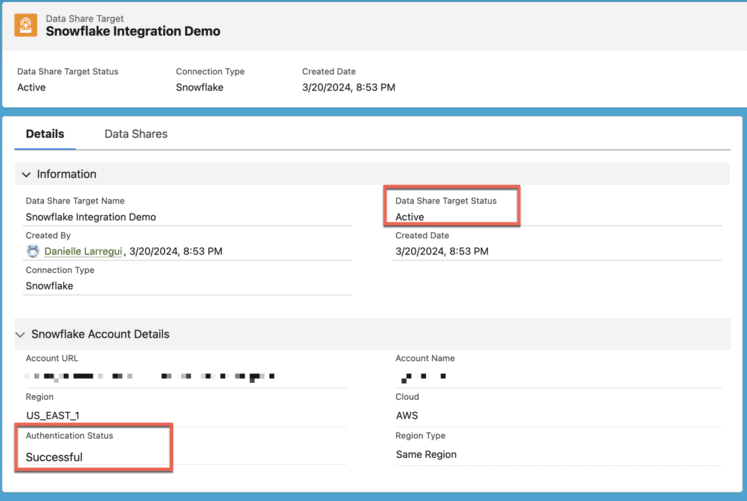Select the Authentication Status Successful value
Screen dimensions: 747x501
click(x=54, y=457)
